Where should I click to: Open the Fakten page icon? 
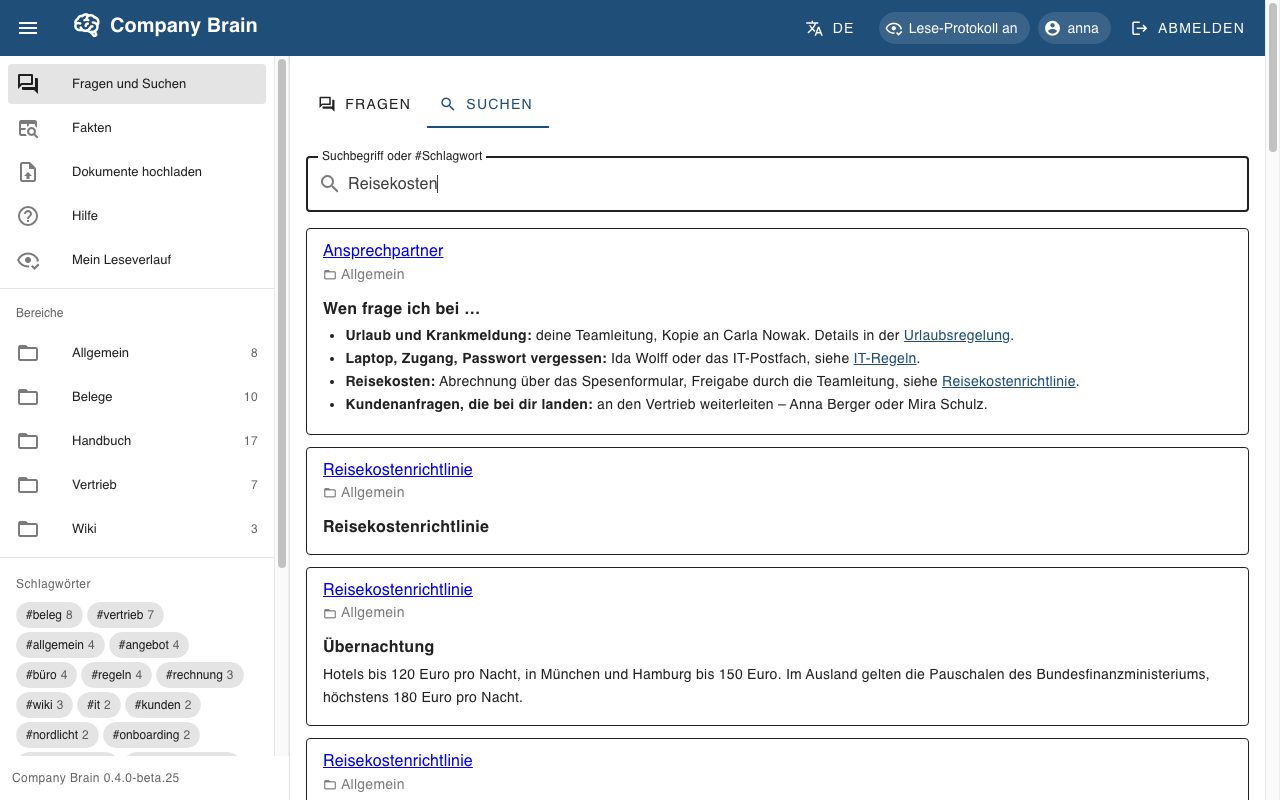tap(28, 128)
